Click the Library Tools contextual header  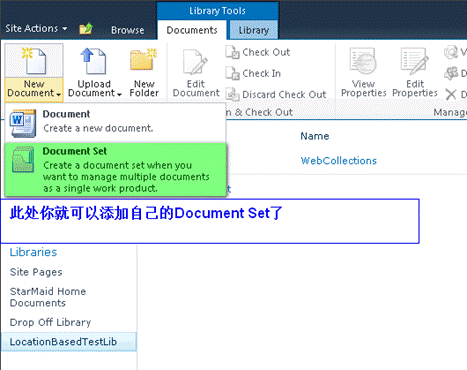(x=217, y=11)
